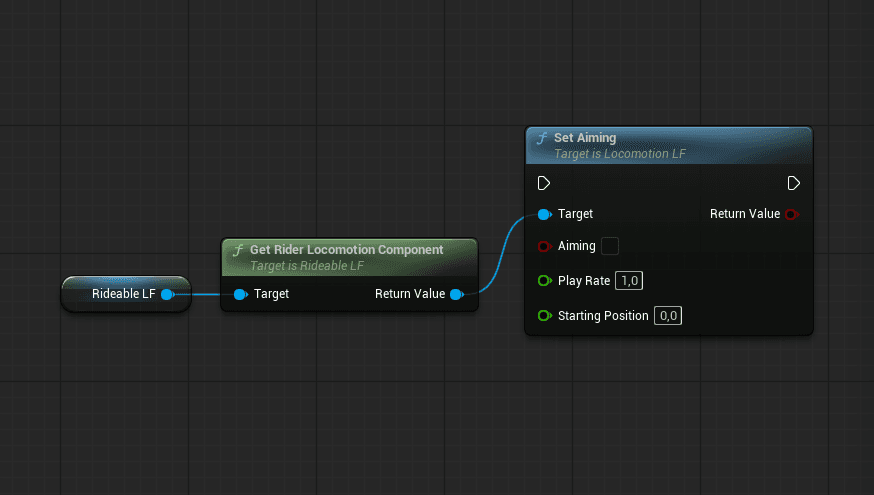Select the Set Aiming node title bar
Image resolution: width=874 pixels, height=495 pixels.
coord(669,145)
